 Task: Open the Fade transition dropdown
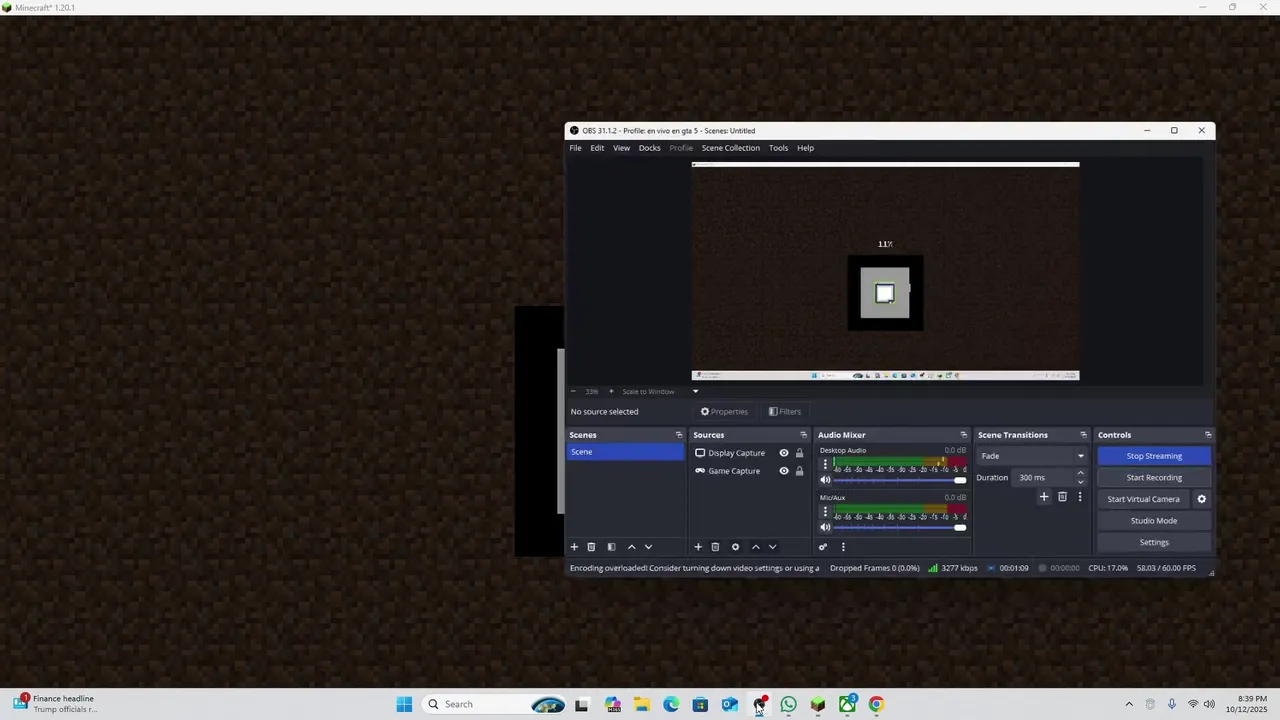tap(1032, 456)
